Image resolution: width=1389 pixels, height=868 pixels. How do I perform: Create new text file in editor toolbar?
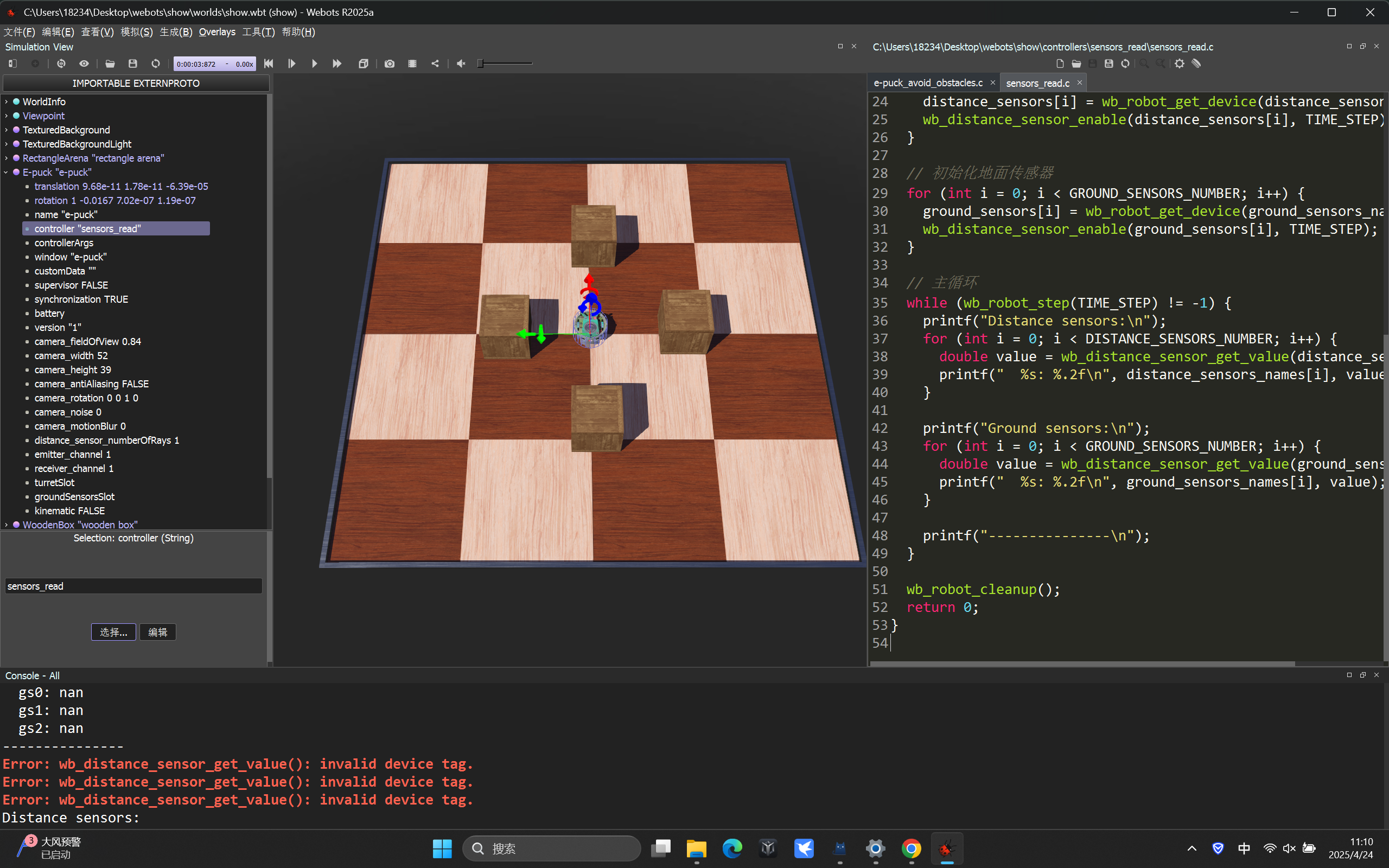pyautogui.click(x=1060, y=63)
